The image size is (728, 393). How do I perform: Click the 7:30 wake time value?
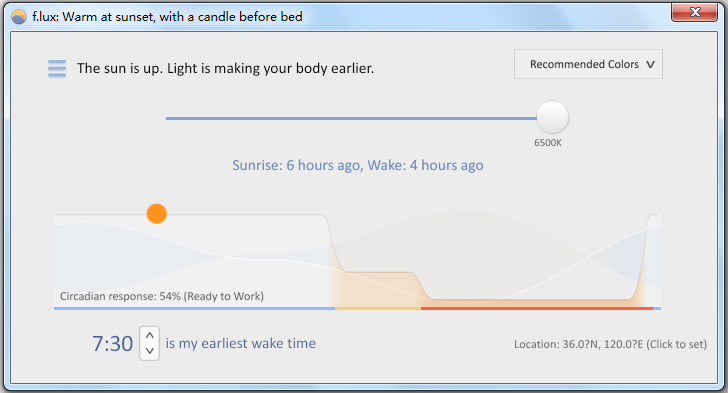click(112, 344)
